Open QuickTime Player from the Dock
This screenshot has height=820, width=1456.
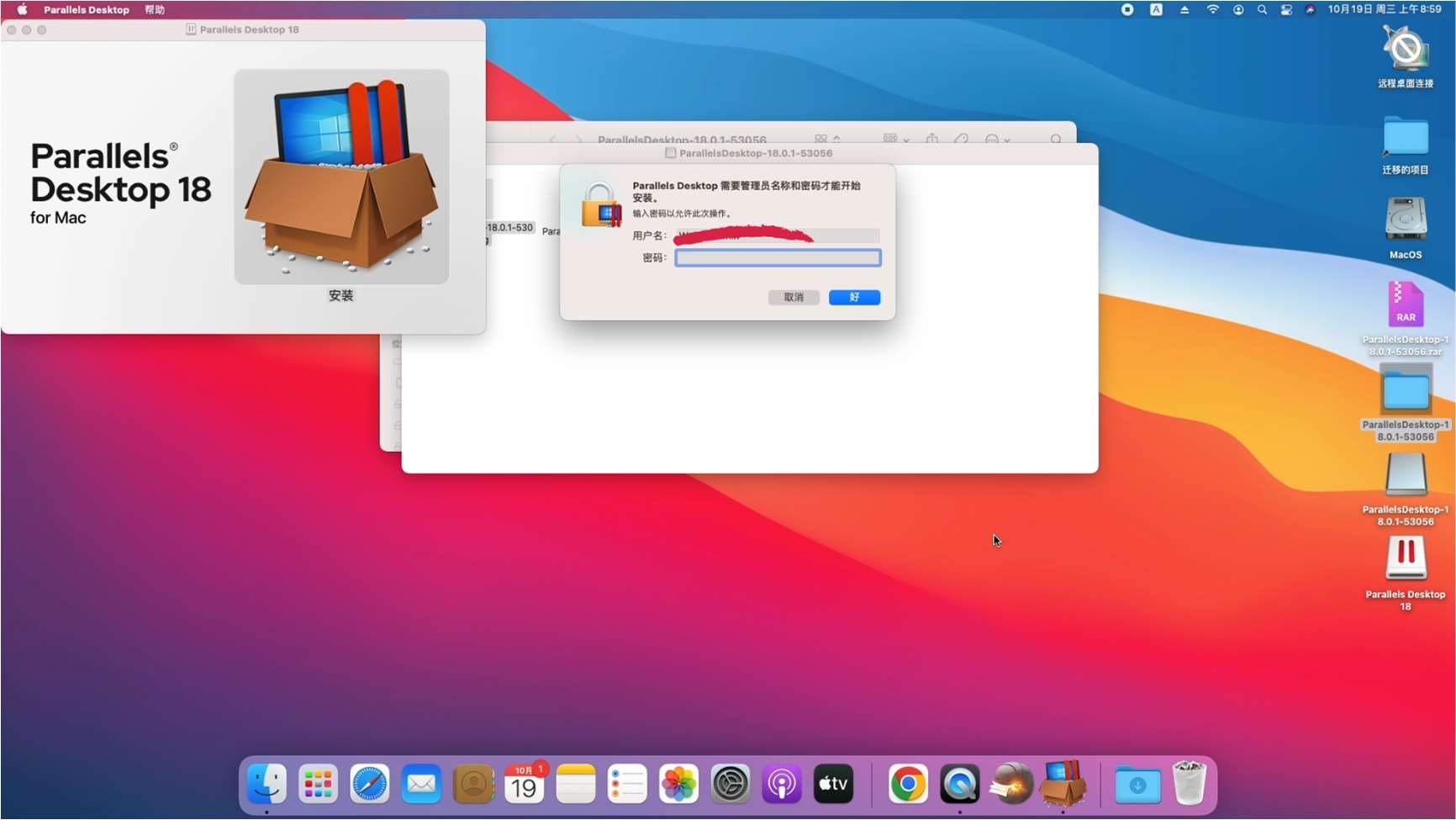[x=960, y=785]
